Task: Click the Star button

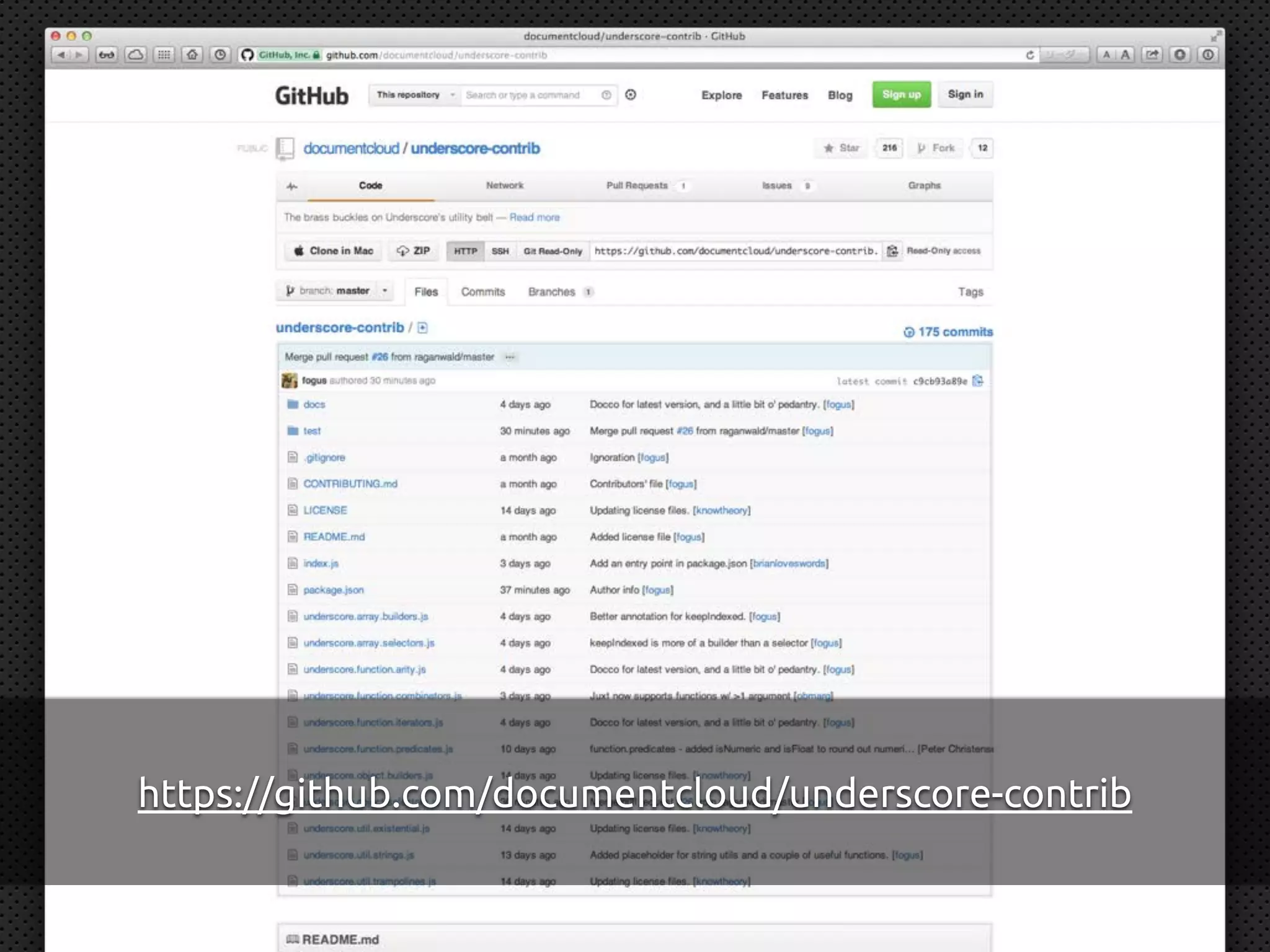Action: [842, 148]
